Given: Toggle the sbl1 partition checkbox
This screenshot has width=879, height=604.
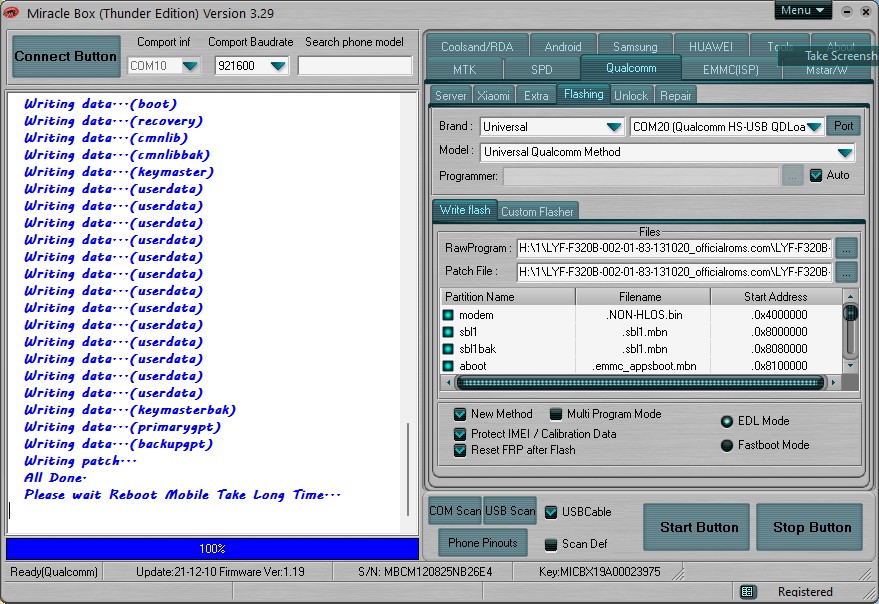Looking at the screenshot, I should pos(448,332).
